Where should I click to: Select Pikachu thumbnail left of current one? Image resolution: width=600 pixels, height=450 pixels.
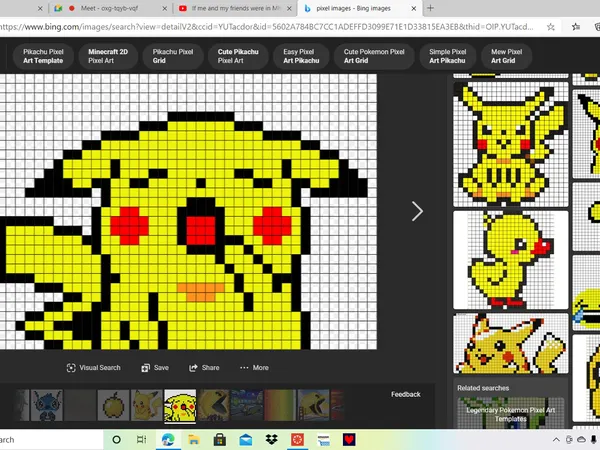click(x=147, y=405)
